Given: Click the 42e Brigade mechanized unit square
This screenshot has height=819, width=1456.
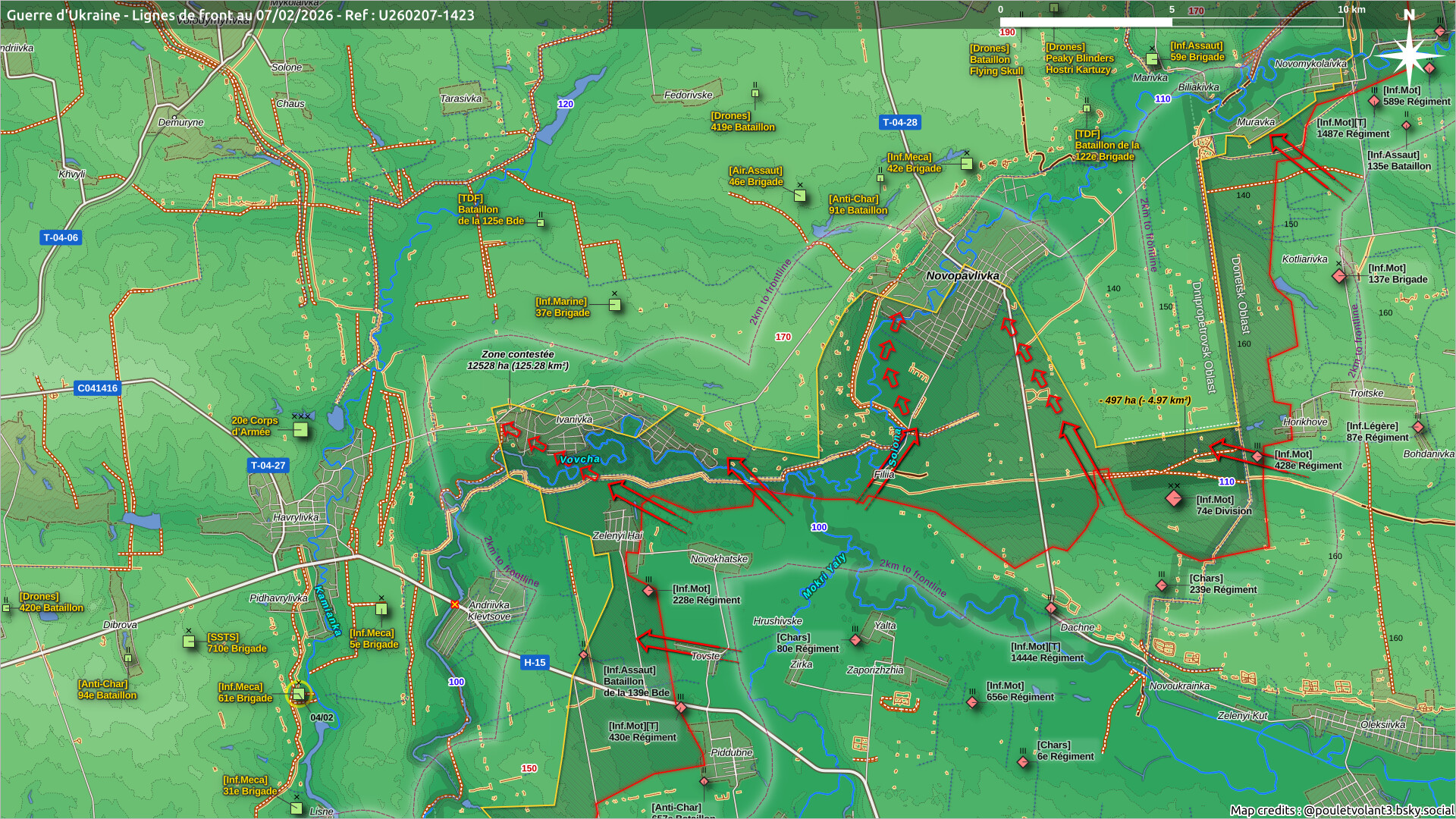Looking at the screenshot, I should [x=966, y=163].
